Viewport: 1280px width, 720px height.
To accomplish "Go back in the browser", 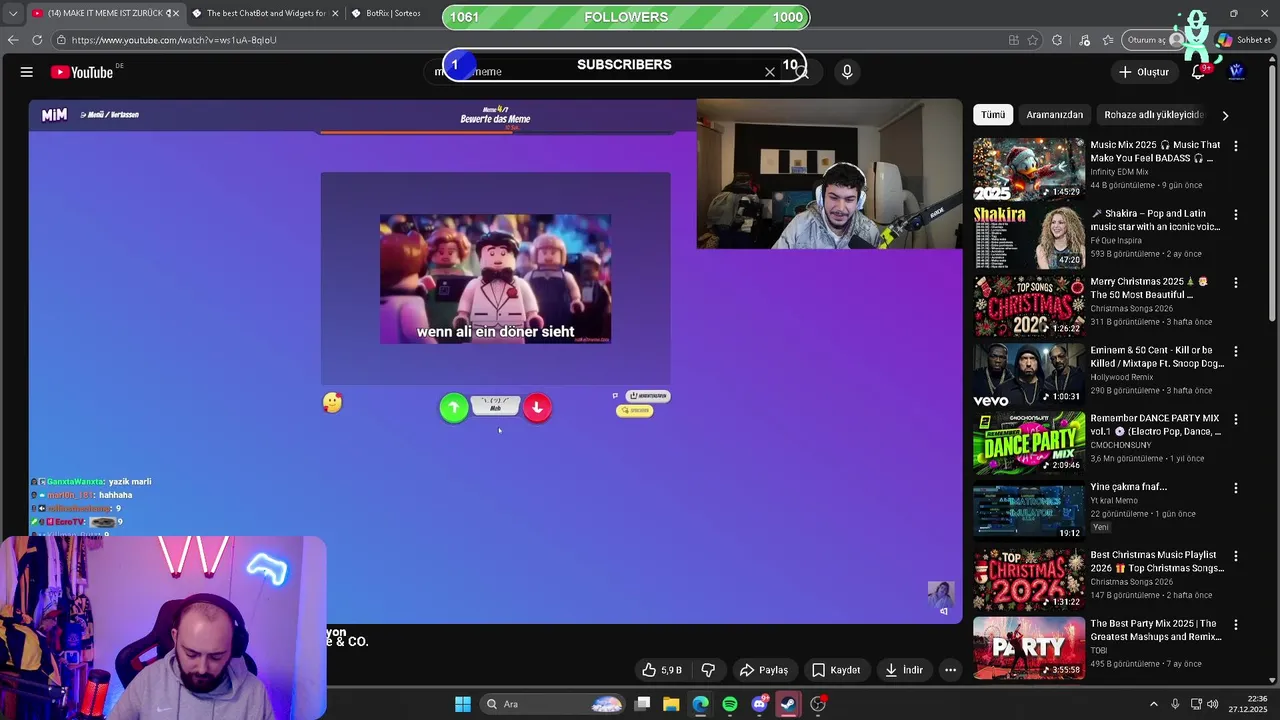I will [13, 40].
